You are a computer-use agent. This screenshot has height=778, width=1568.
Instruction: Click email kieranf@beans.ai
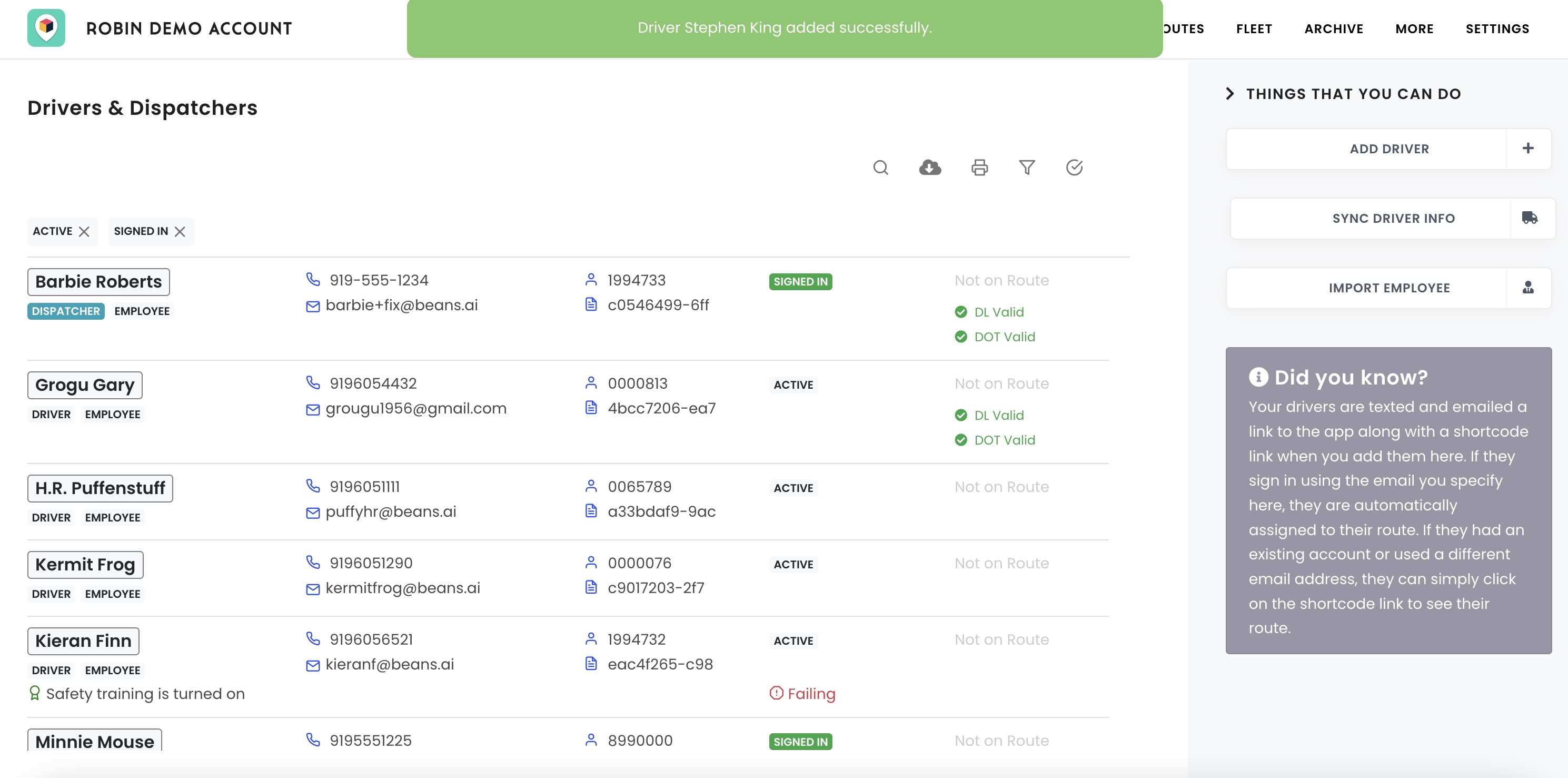click(390, 664)
